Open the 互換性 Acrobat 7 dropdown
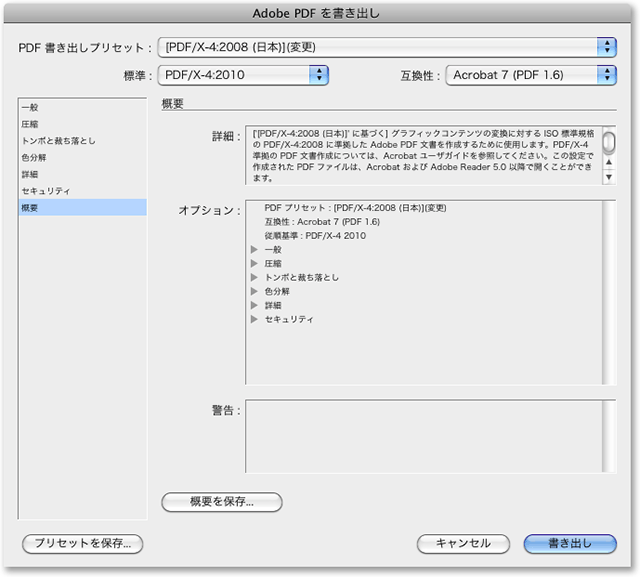Viewport: 640px width, 577px height. coord(530,74)
